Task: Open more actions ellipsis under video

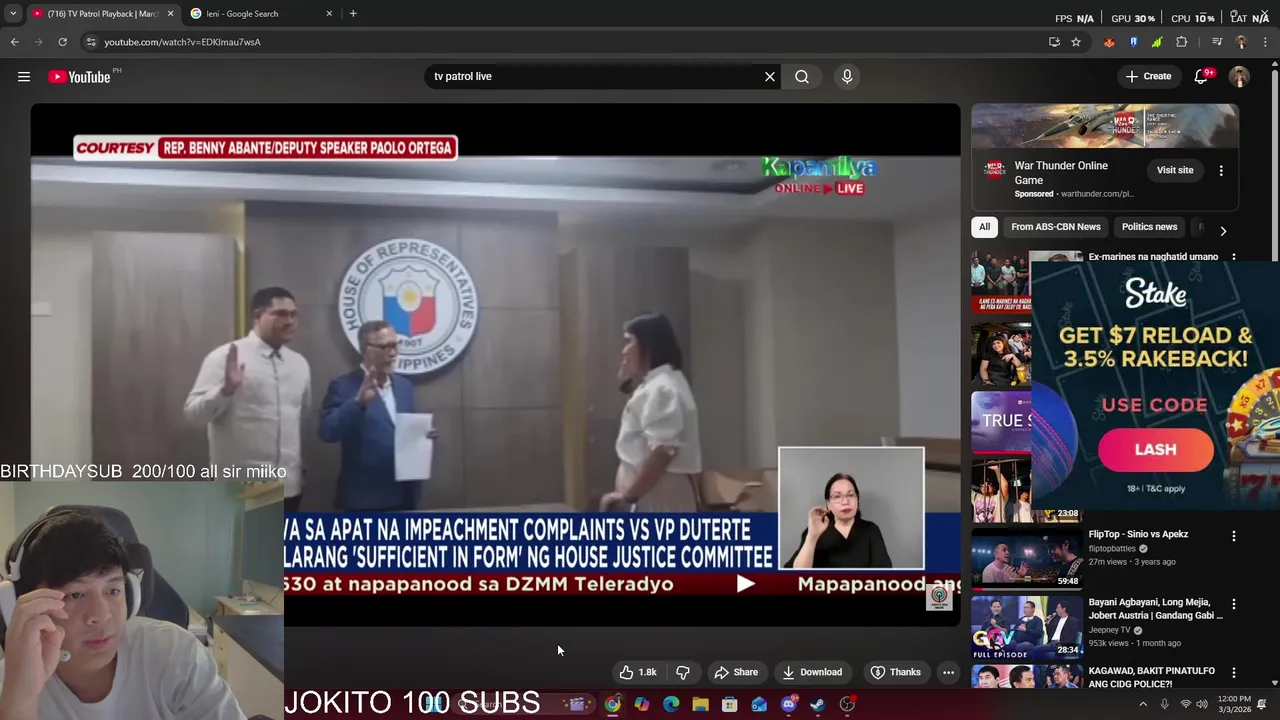Action: point(948,672)
